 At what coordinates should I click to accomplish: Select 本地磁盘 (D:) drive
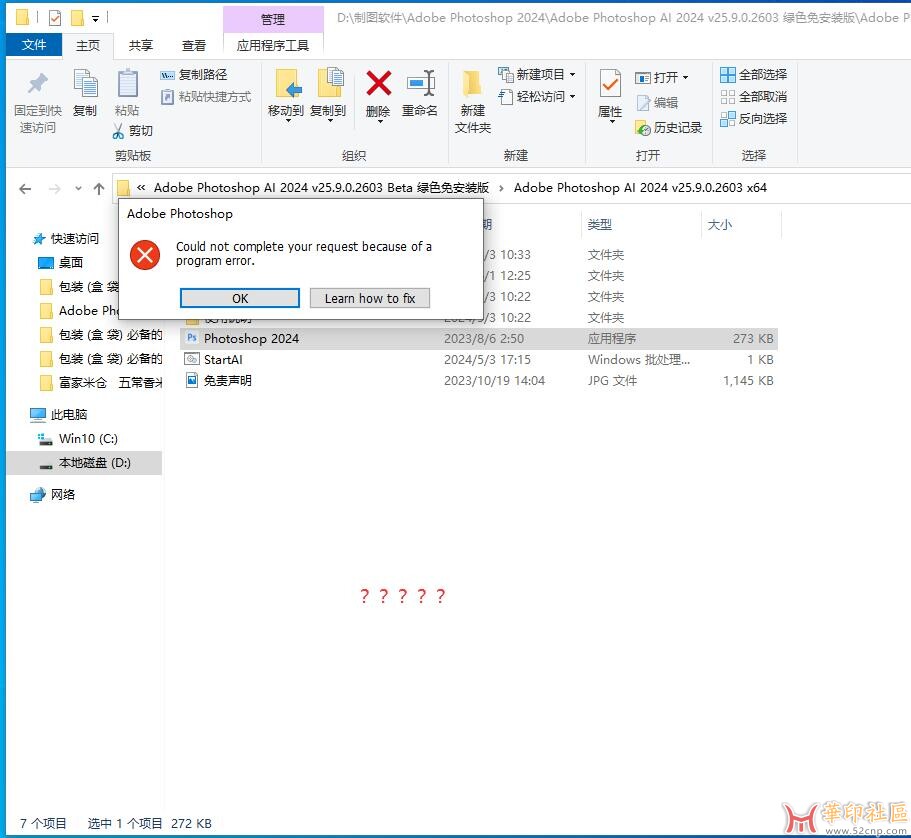point(84,463)
